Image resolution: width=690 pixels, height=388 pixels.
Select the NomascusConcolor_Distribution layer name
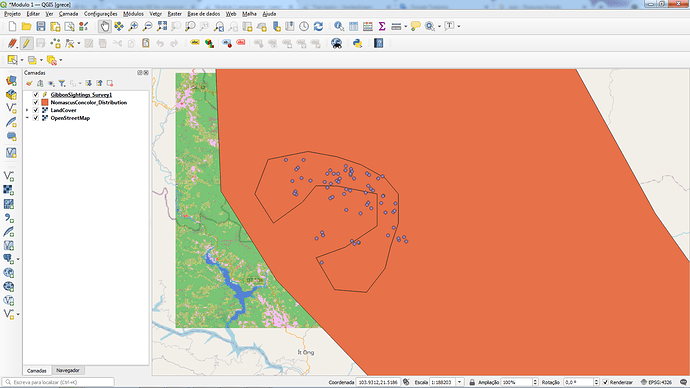click(x=88, y=102)
